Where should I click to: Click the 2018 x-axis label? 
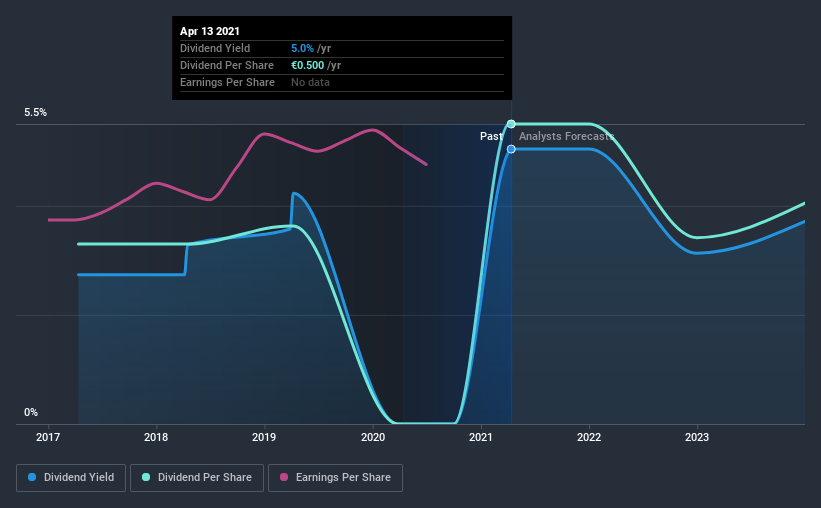[x=156, y=437]
